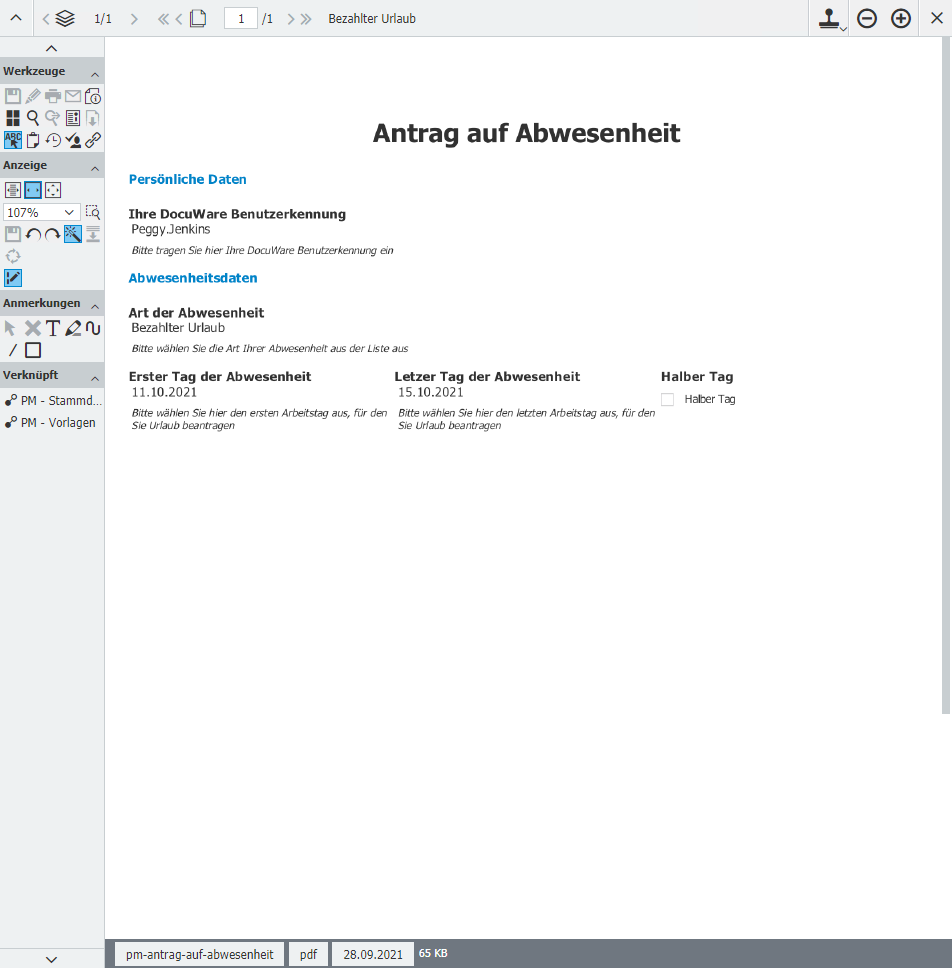Rotate the page counterclockwise
952x968 pixels.
pos(33,234)
